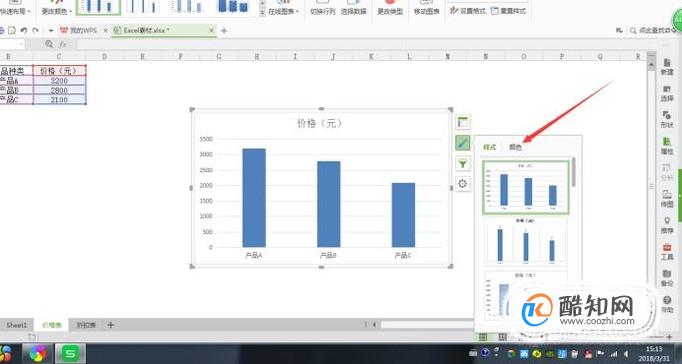The width and height of the screenshot is (682, 364).
Task: Click the undo arrow in quick toolbar
Action: coord(24,30)
